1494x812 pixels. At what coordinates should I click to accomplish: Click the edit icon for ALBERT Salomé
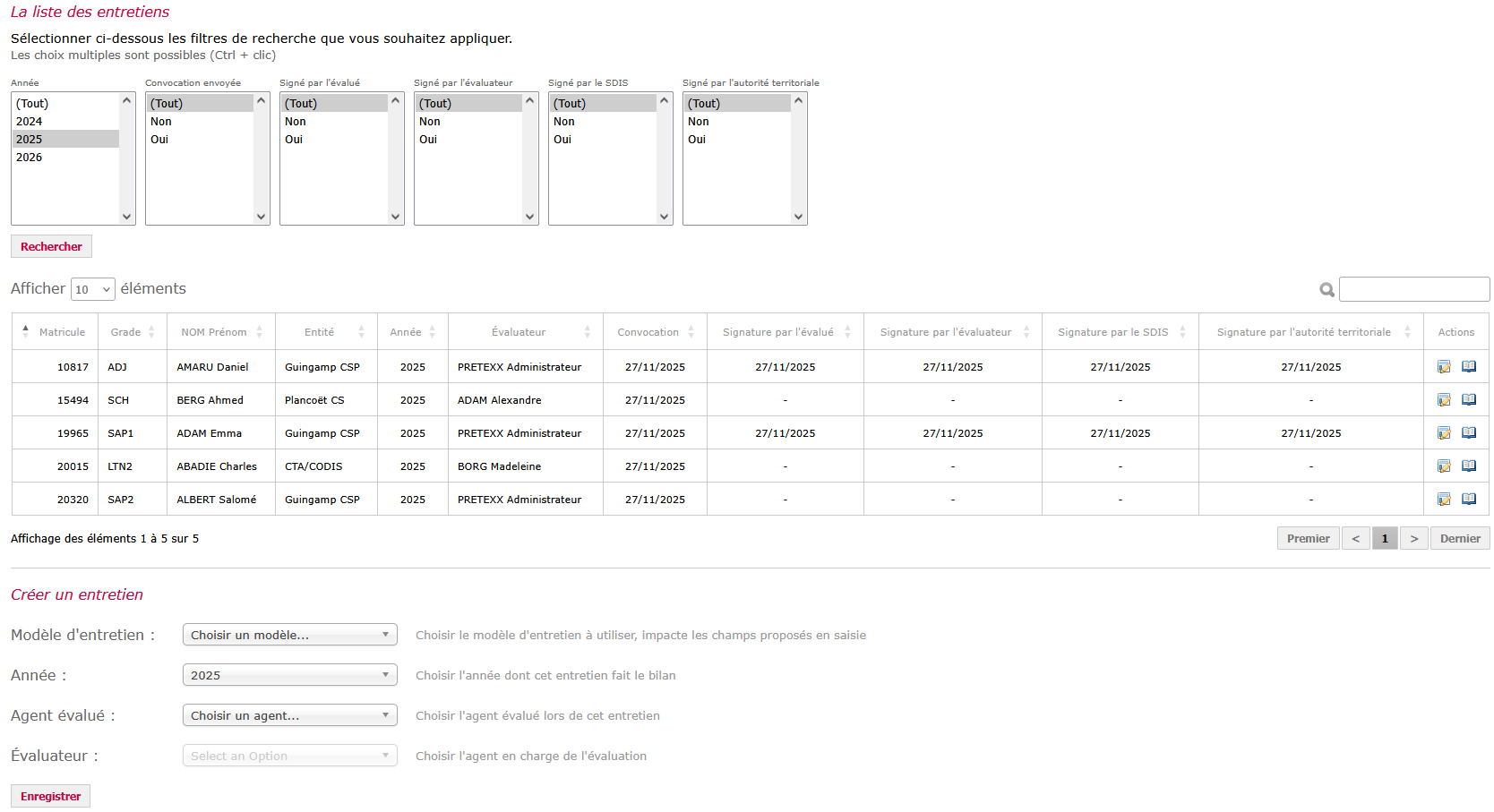(x=1443, y=500)
